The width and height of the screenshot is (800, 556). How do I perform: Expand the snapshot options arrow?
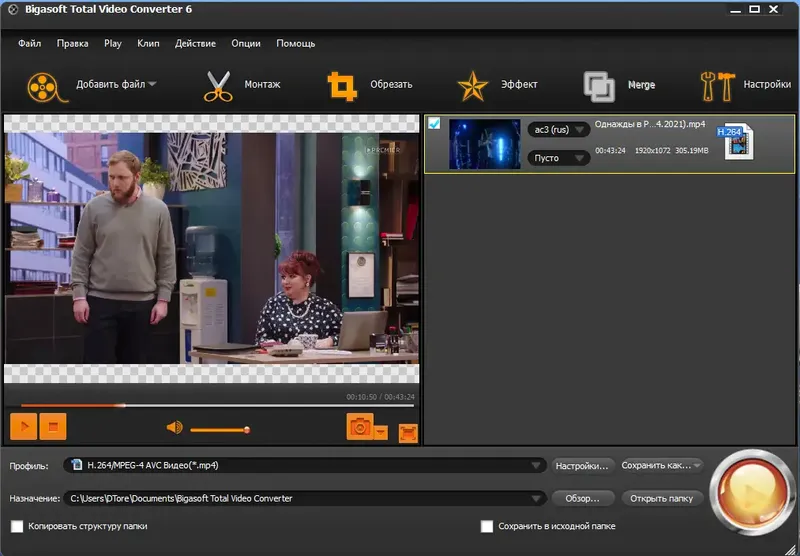coord(381,432)
